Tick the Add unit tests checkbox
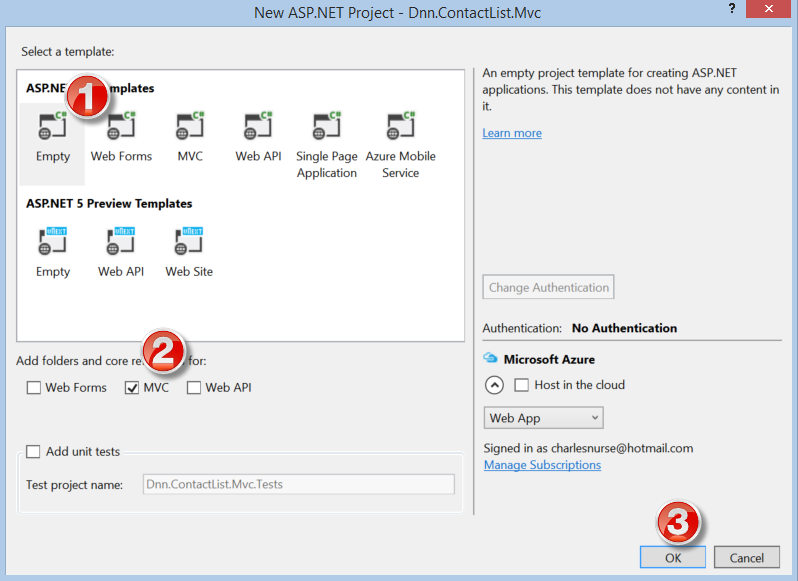 click(x=33, y=451)
